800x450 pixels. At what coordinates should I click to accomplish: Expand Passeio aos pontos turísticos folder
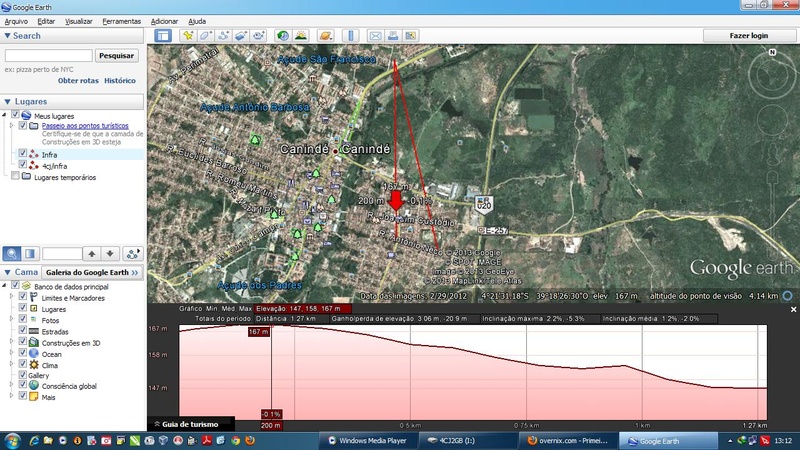pyautogui.click(x=12, y=125)
